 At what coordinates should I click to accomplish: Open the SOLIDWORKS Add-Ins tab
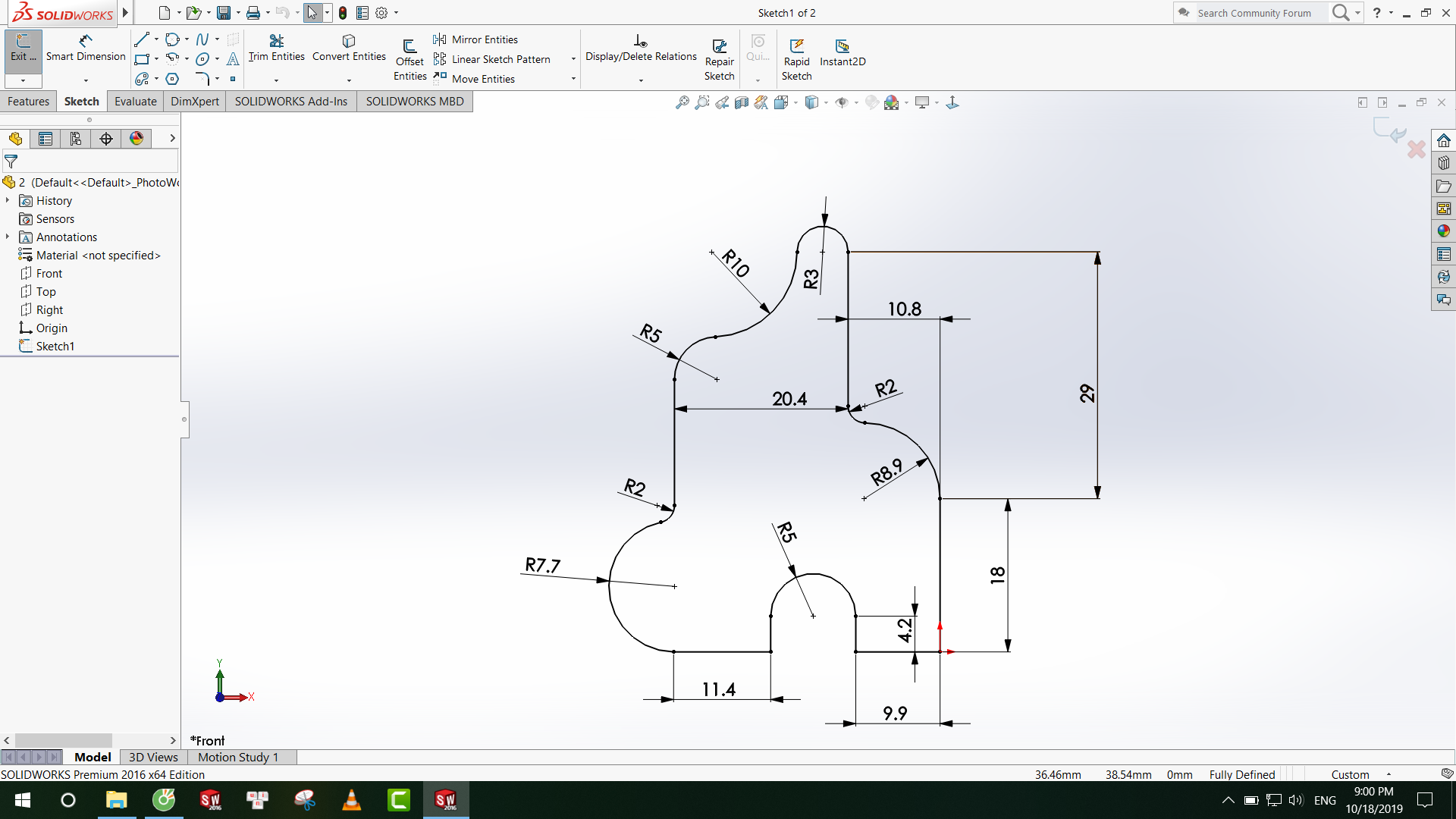pyautogui.click(x=291, y=102)
